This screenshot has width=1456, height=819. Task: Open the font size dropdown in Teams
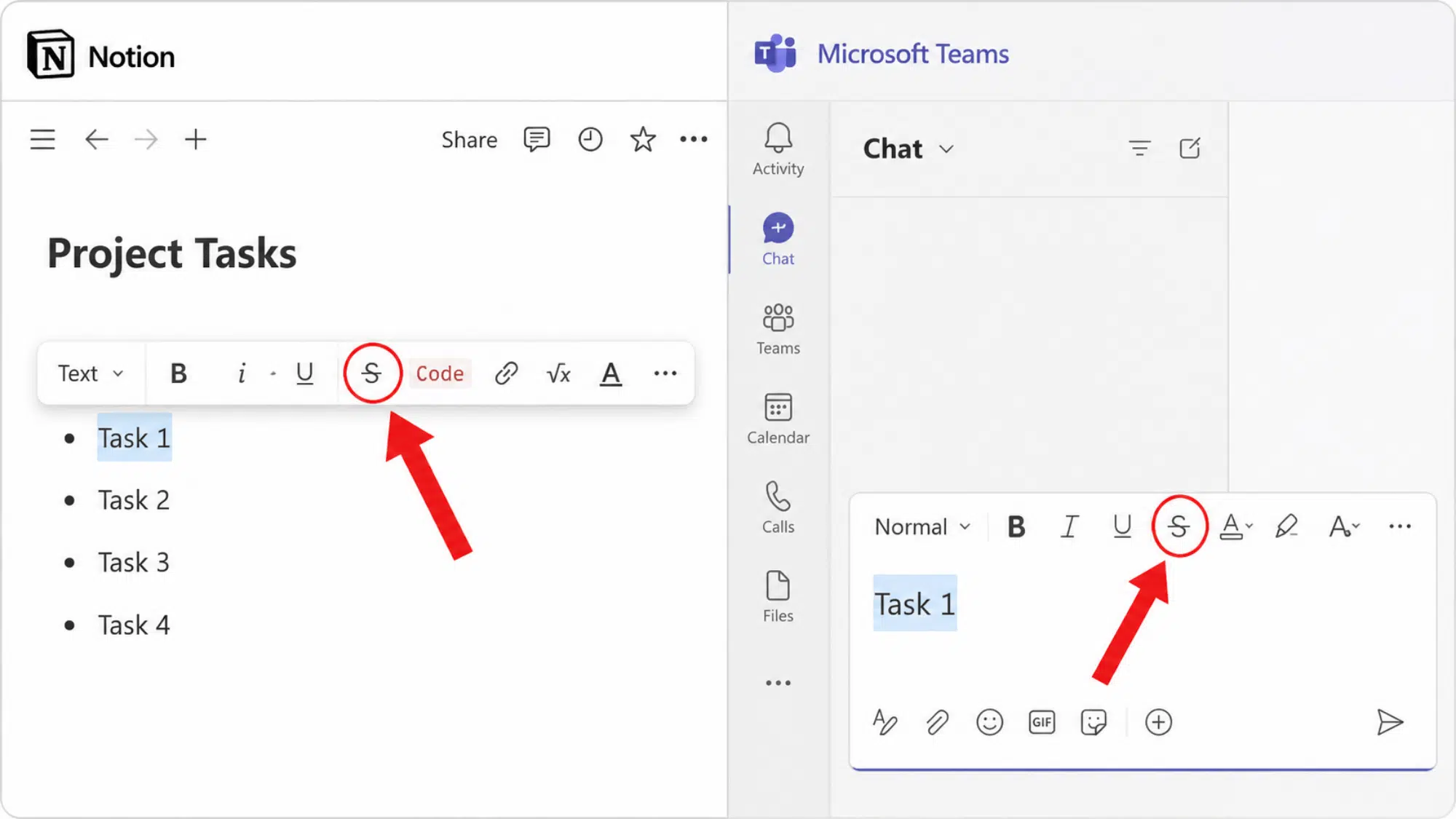(1344, 526)
